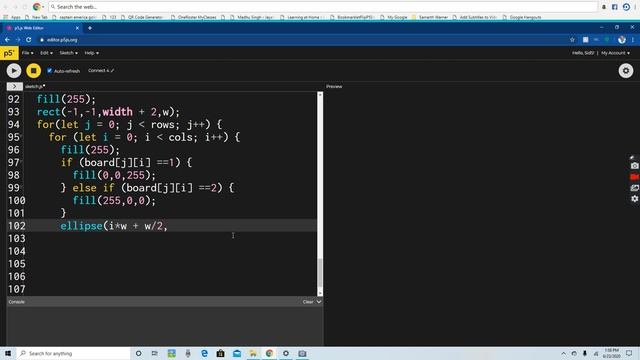Select the sketch.js file tab

35,87
